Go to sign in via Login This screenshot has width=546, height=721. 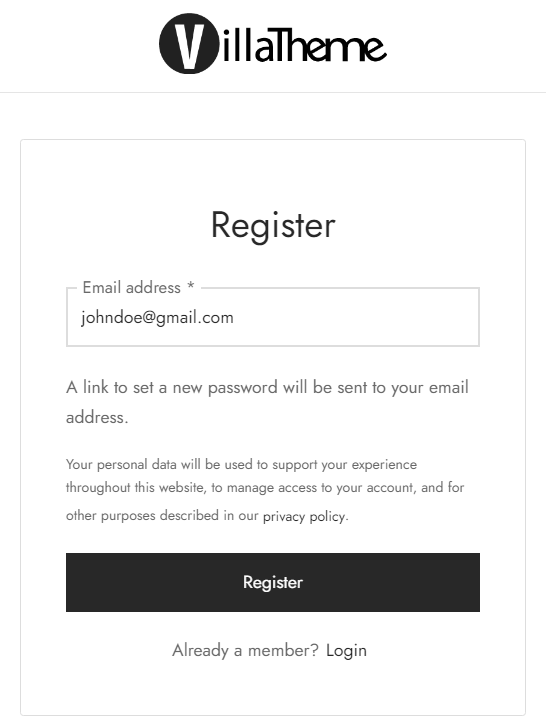tap(346, 651)
